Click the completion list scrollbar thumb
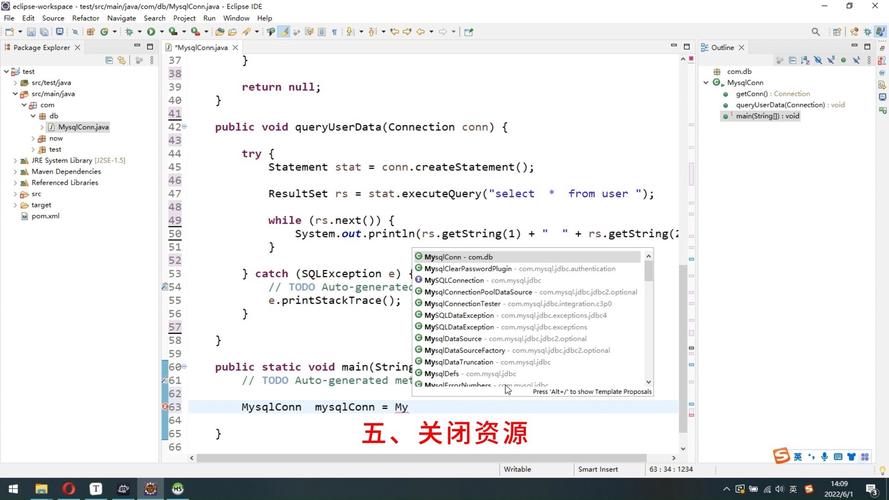The height and width of the screenshot is (500, 889). (x=648, y=272)
